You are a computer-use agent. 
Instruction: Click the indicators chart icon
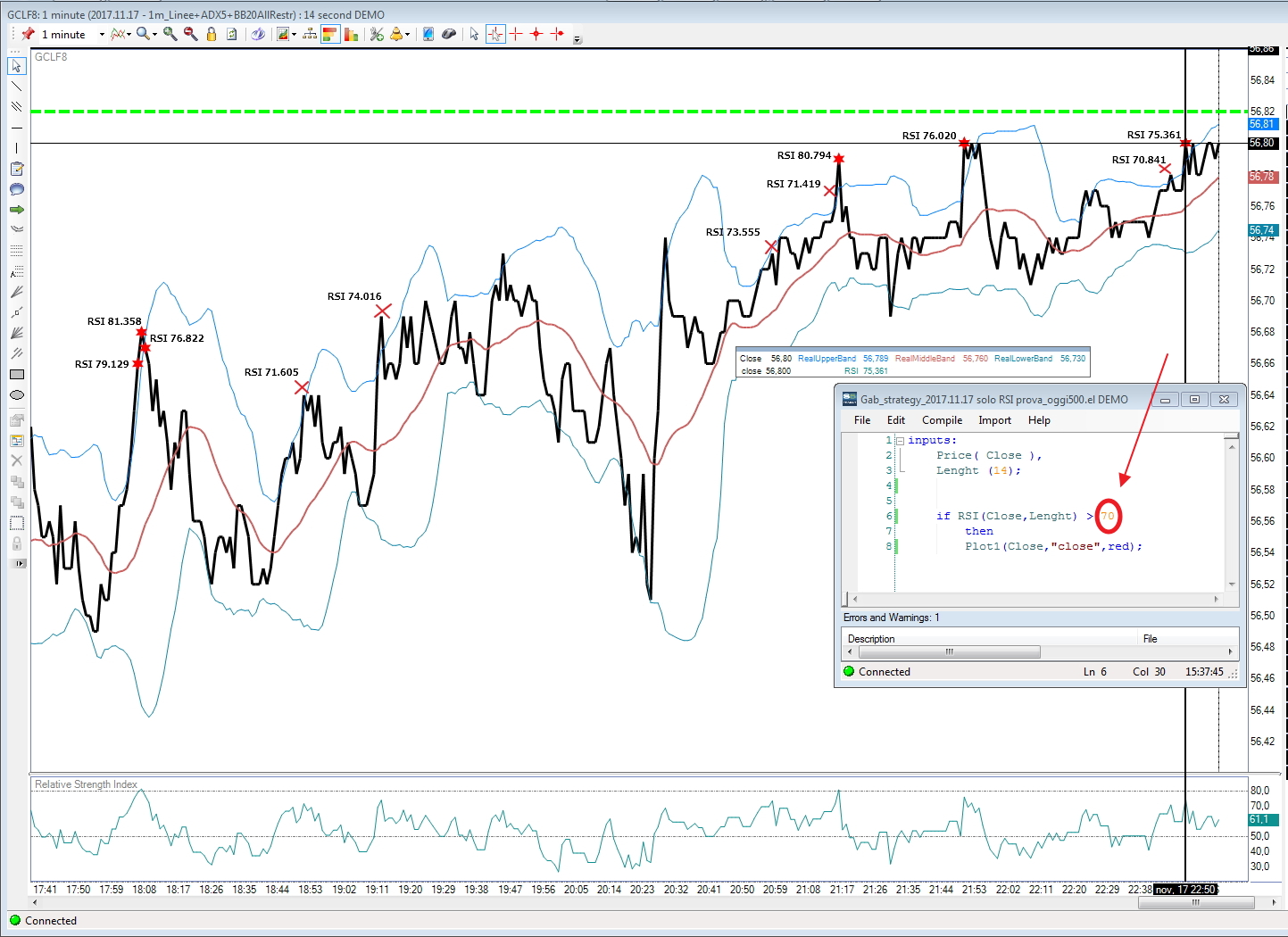pyautogui.click(x=283, y=34)
